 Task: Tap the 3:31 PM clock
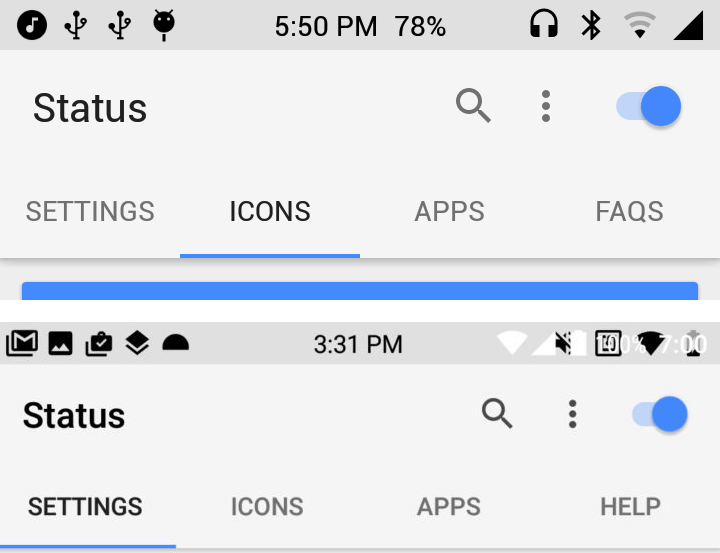[x=358, y=345]
